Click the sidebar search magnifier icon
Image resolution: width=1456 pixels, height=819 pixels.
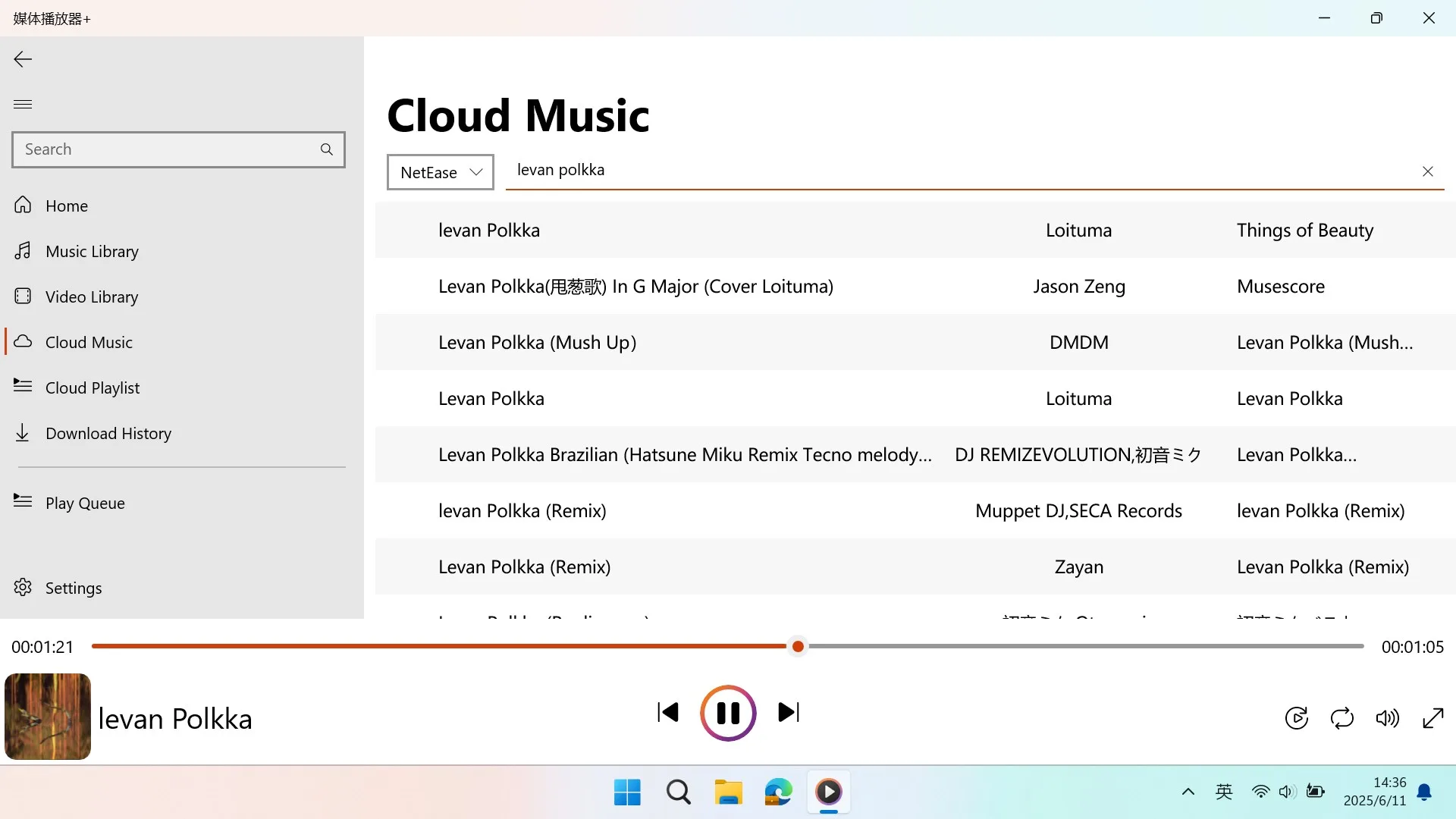pyautogui.click(x=327, y=149)
